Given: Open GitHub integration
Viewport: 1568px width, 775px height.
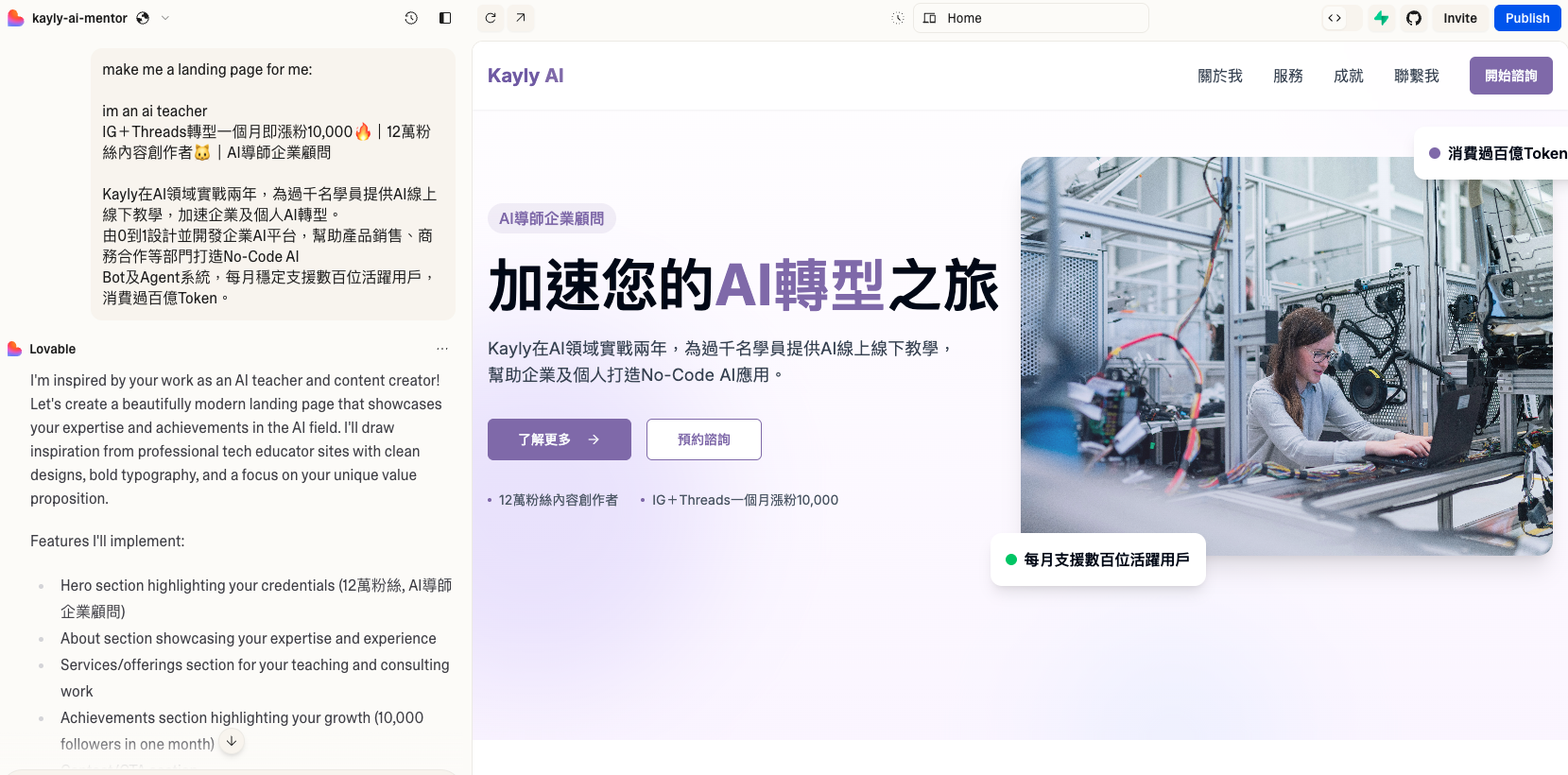Looking at the screenshot, I should (x=1414, y=18).
